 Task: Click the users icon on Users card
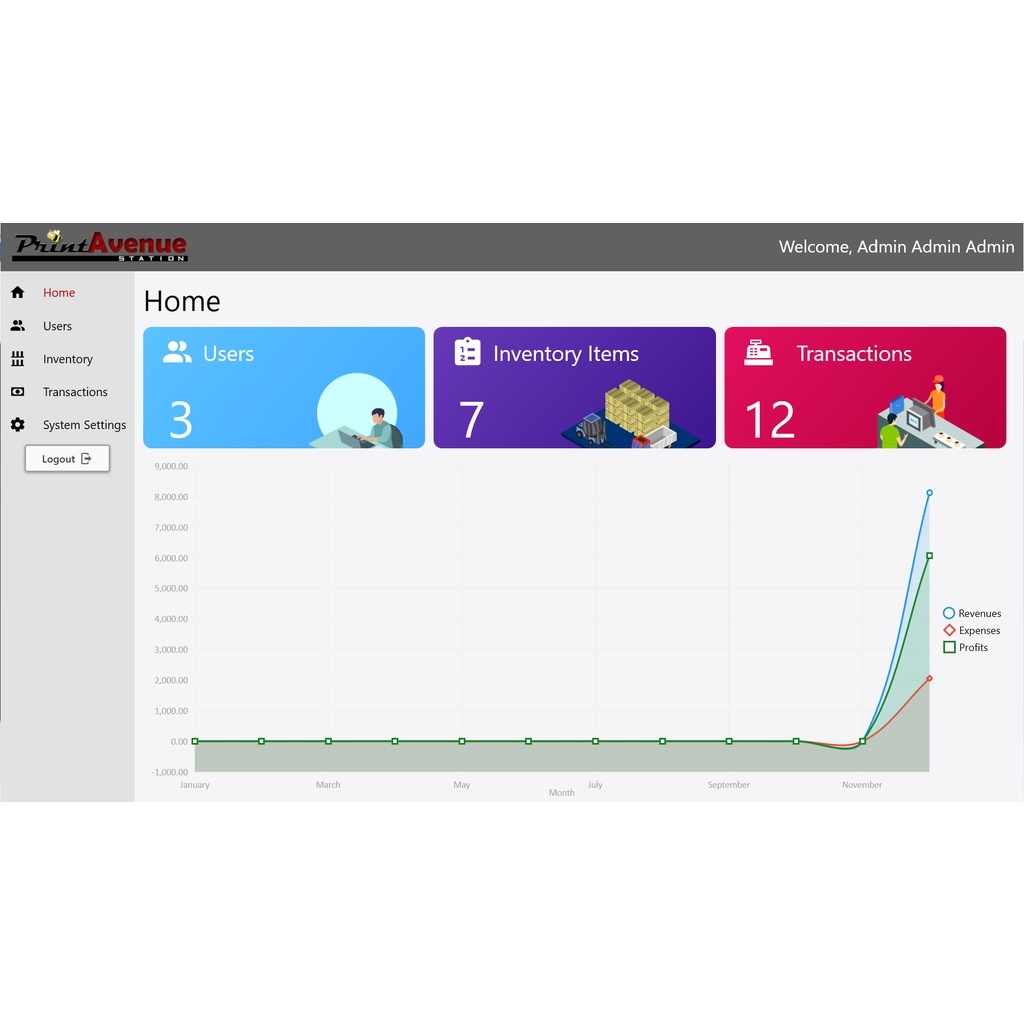click(177, 353)
